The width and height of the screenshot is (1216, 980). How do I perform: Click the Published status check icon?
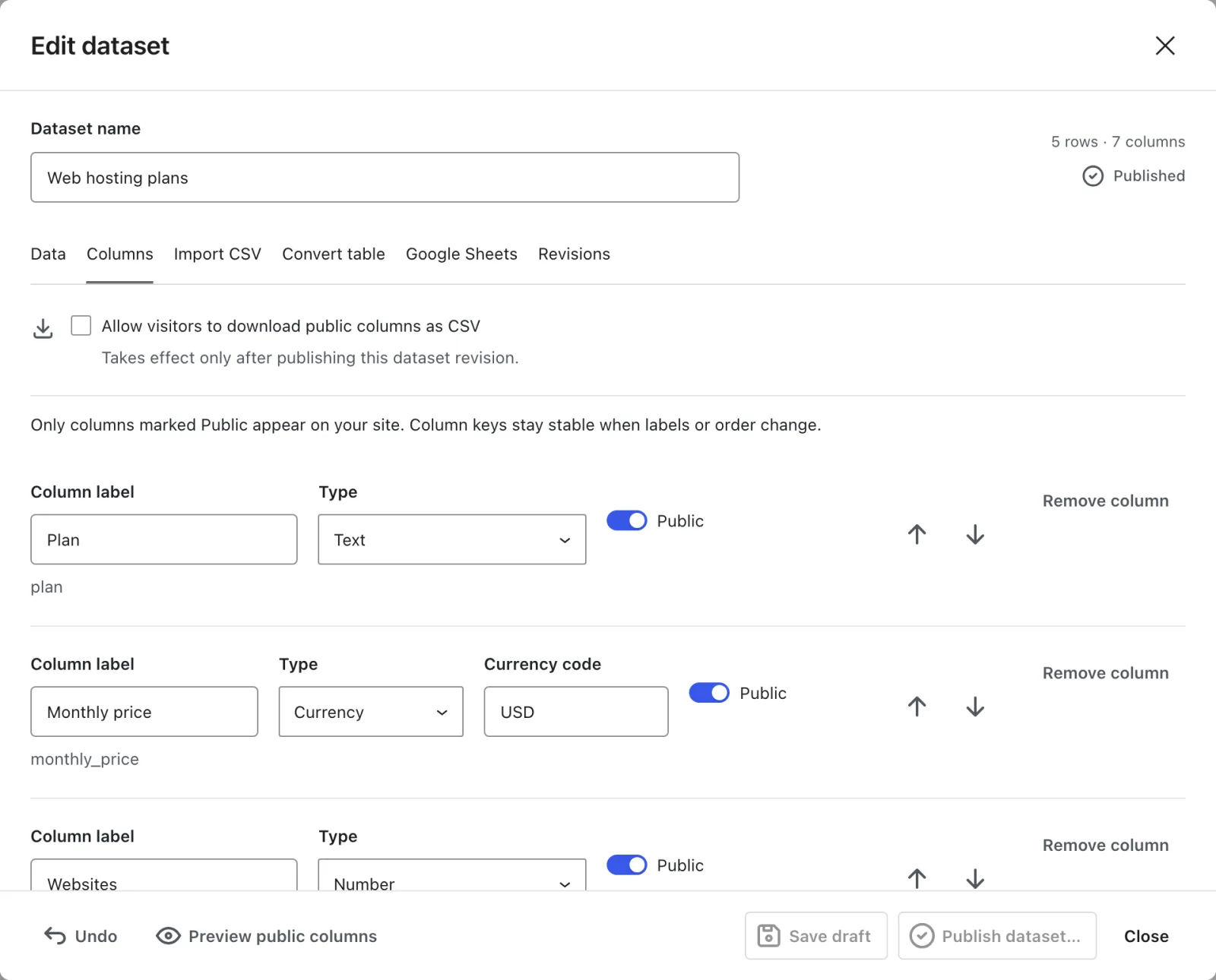click(1092, 176)
